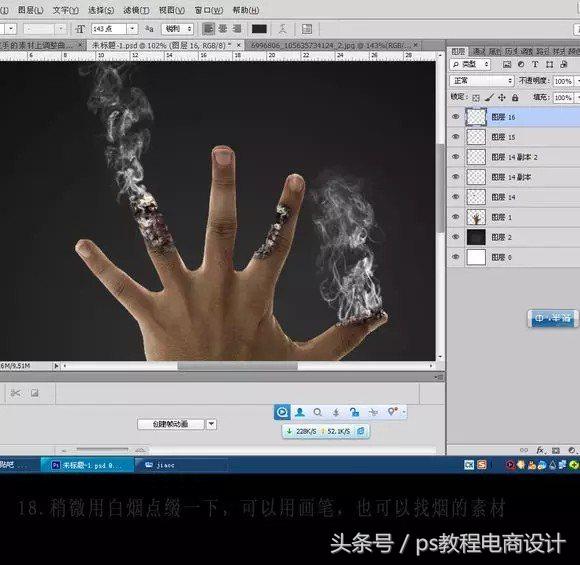
Task: Filter layers by adjustment layer icon
Action: click(x=521, y=64)
